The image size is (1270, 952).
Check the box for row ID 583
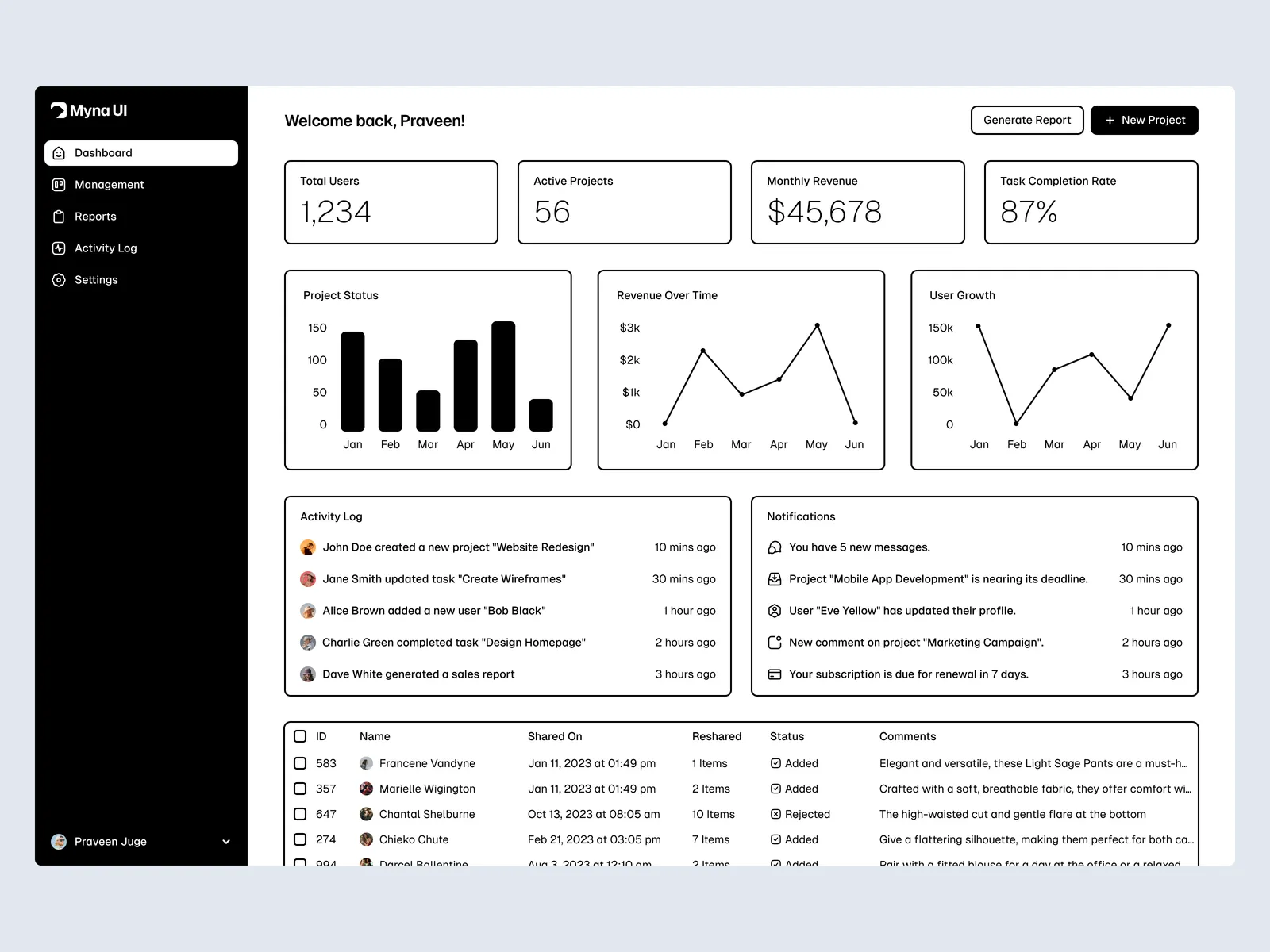300,763
